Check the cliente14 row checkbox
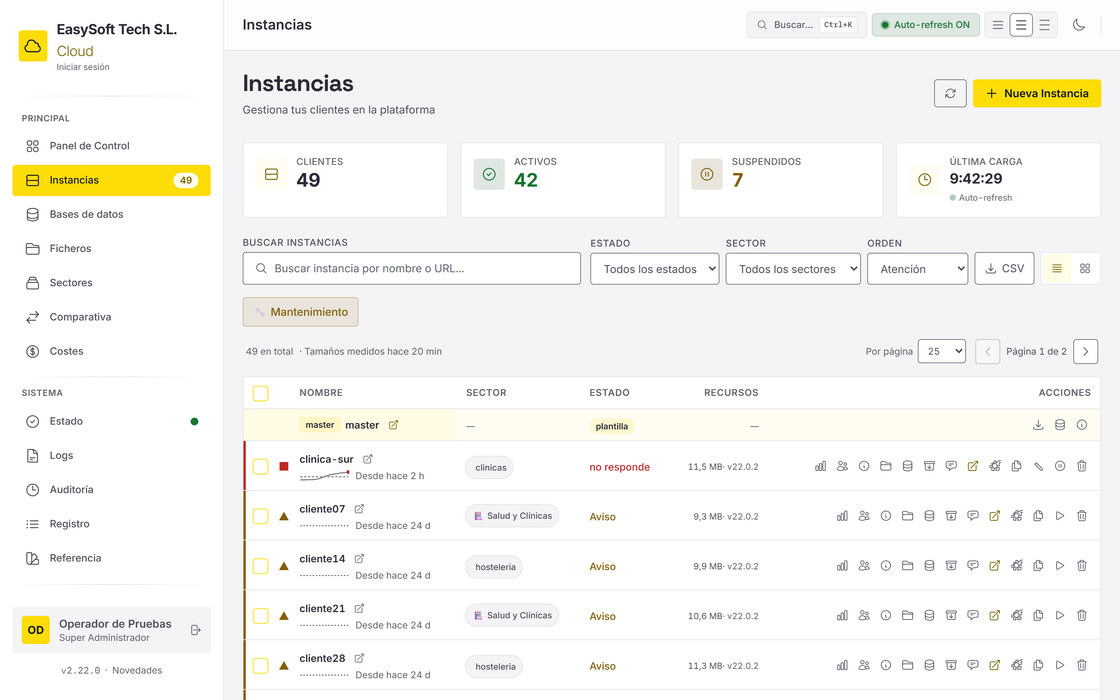Image resolution: width=1120 pixels, height=700 pixels. pos(261,566)
